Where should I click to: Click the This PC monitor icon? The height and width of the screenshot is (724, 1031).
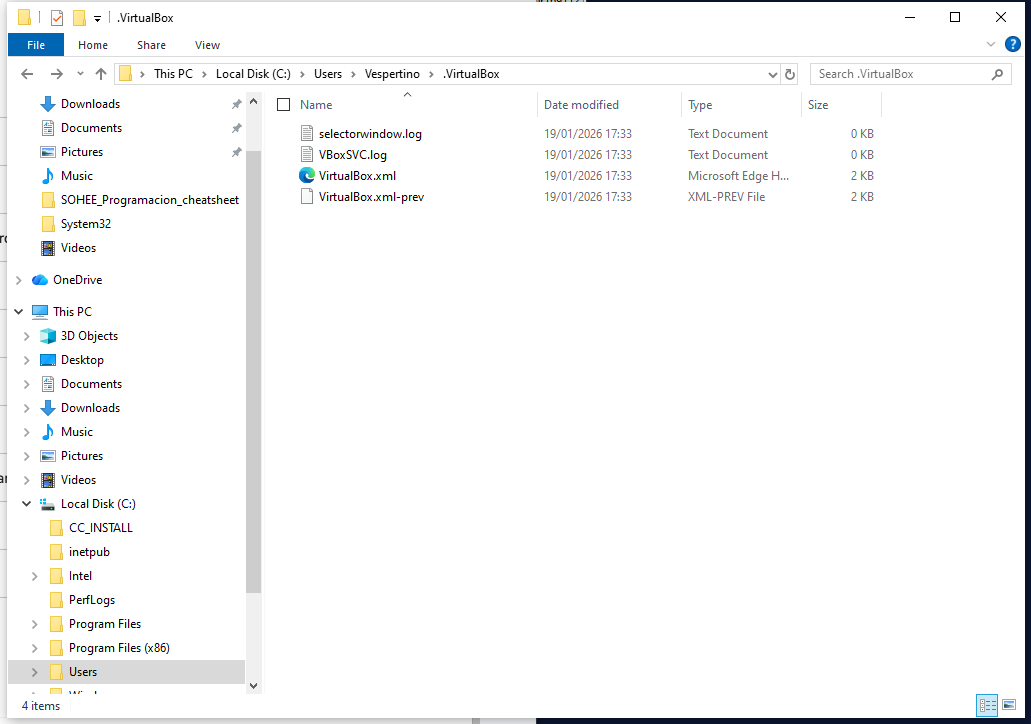40,312
